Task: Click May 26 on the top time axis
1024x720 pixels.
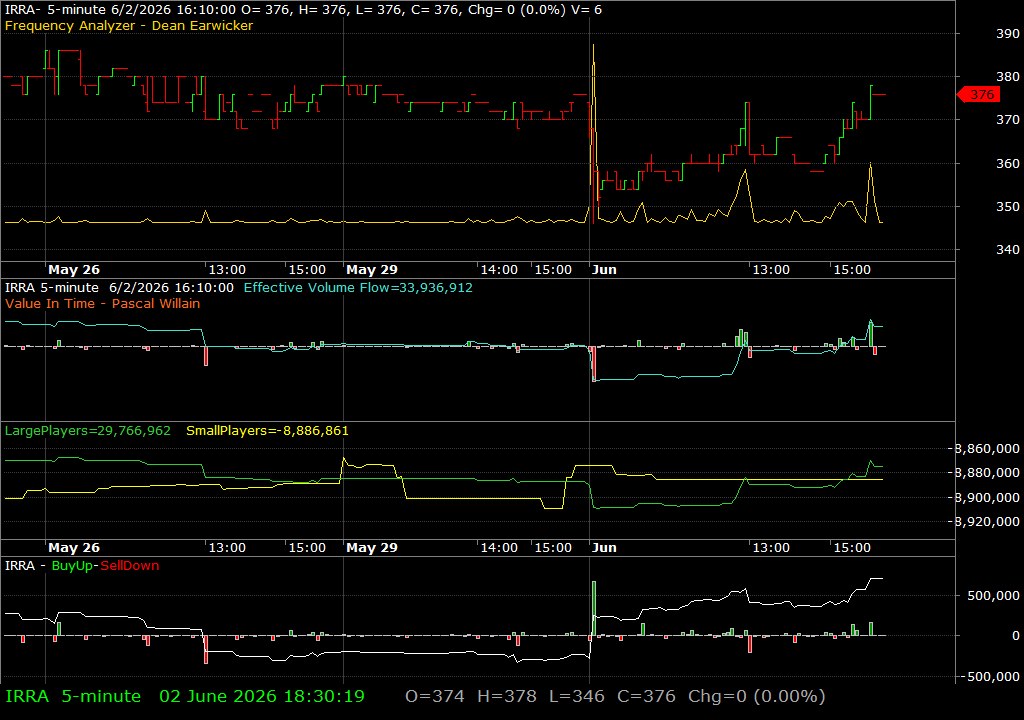Action: (x=74, y=269)
